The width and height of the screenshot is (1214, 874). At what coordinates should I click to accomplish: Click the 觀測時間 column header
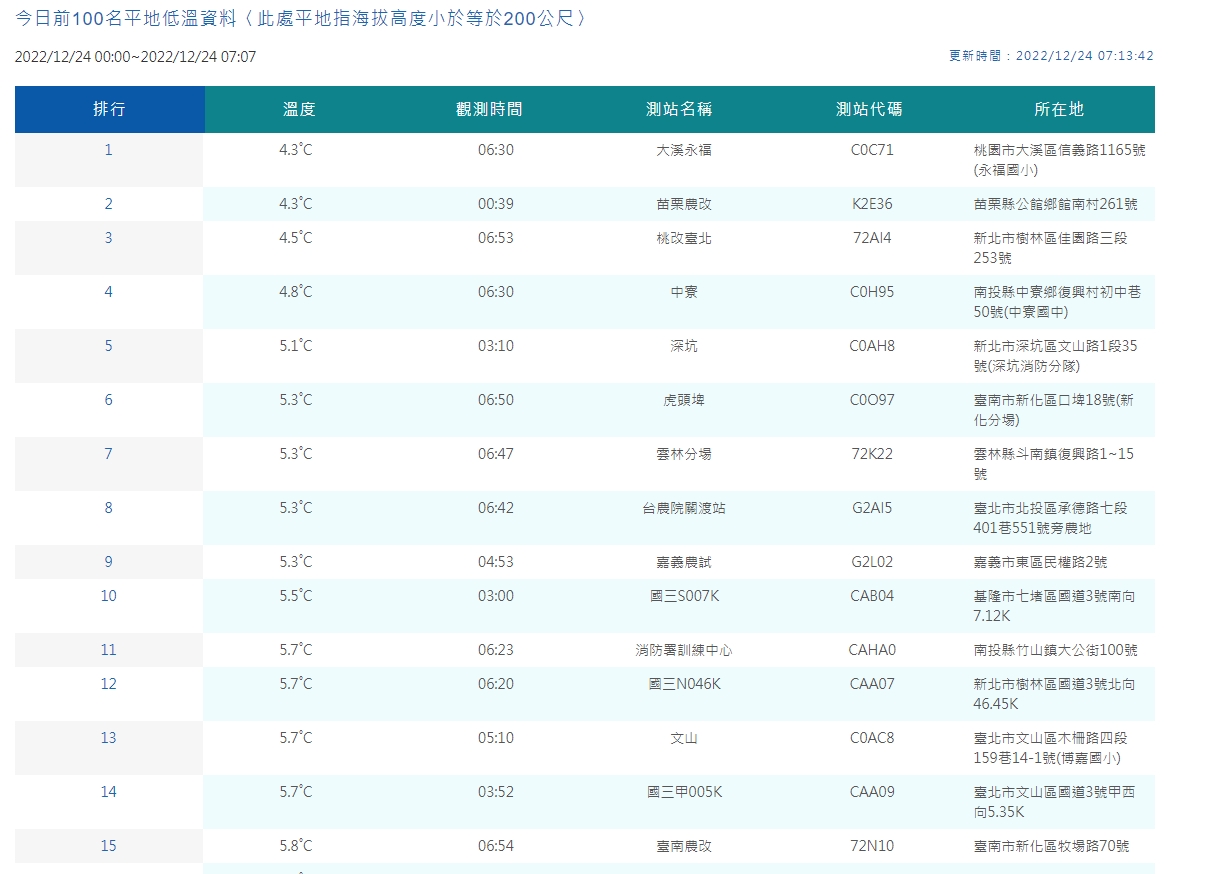(489, 109)
